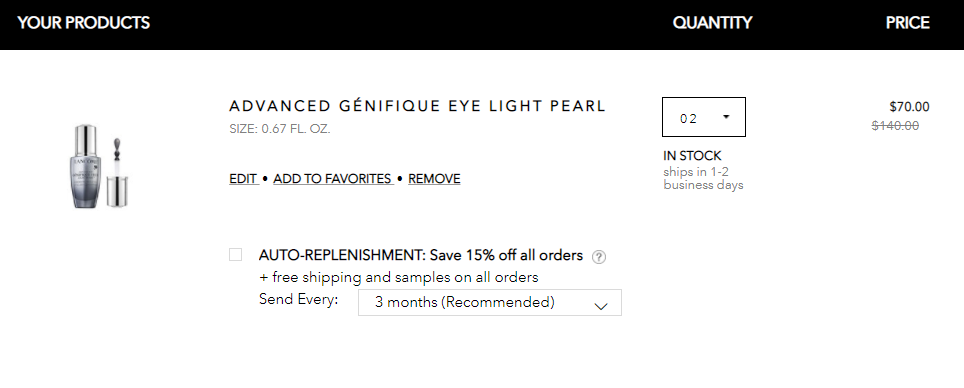Click the chevron on Send Every dropdown
Viewport: 964px width, 388px height.
(601, 306)
